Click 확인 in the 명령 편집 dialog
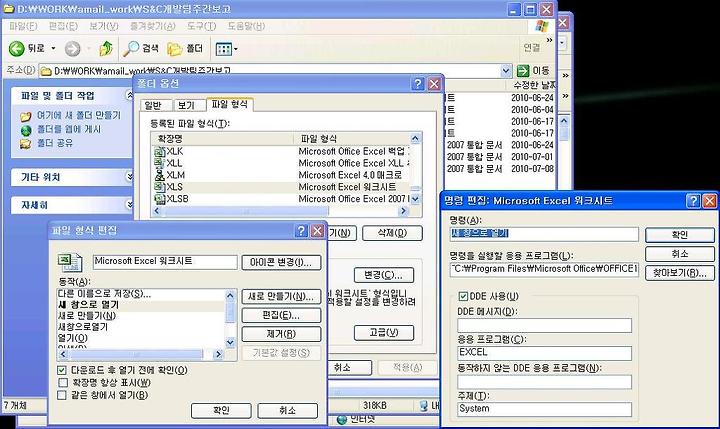 (680, 235)
